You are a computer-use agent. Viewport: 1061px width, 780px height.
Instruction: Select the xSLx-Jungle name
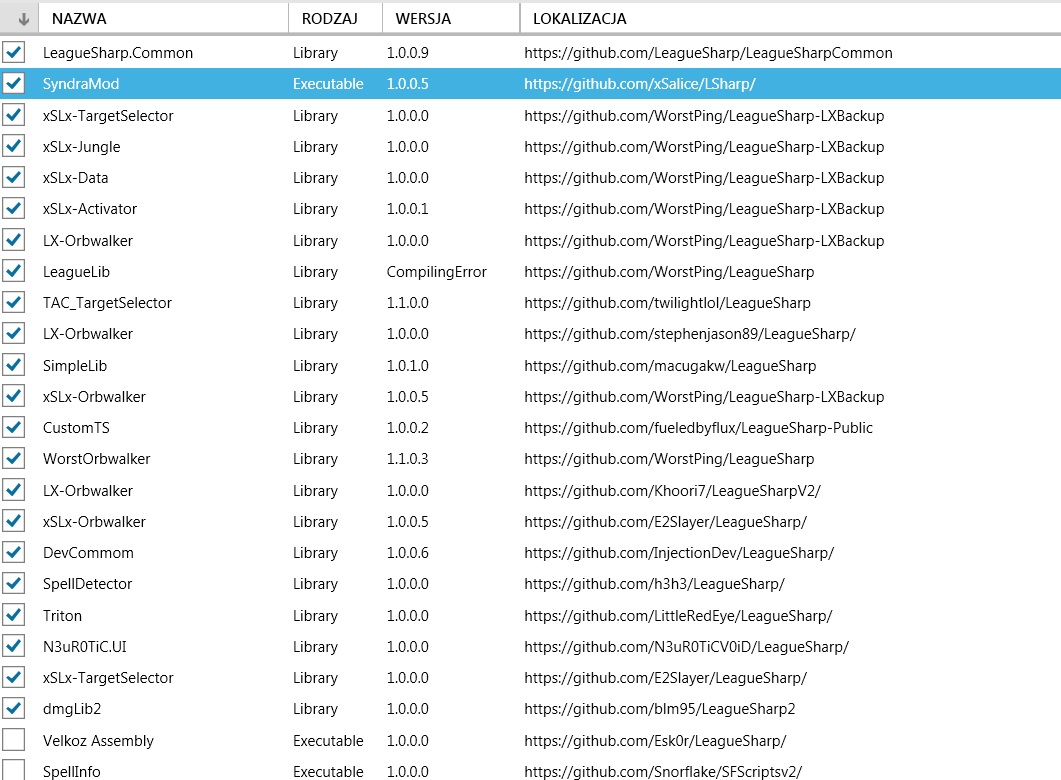81,147
